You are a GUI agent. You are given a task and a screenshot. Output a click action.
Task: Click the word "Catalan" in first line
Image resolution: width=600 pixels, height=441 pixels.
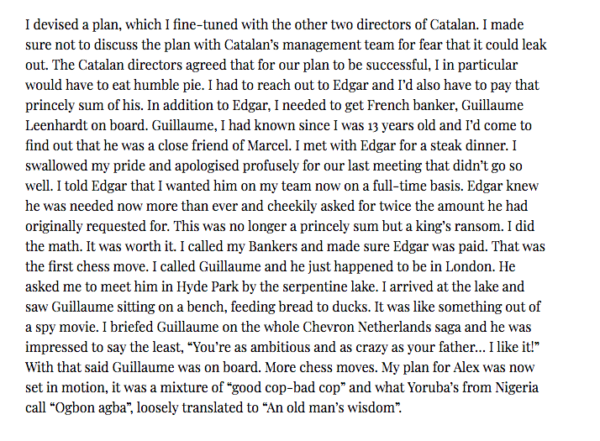[x=454, y=25]
